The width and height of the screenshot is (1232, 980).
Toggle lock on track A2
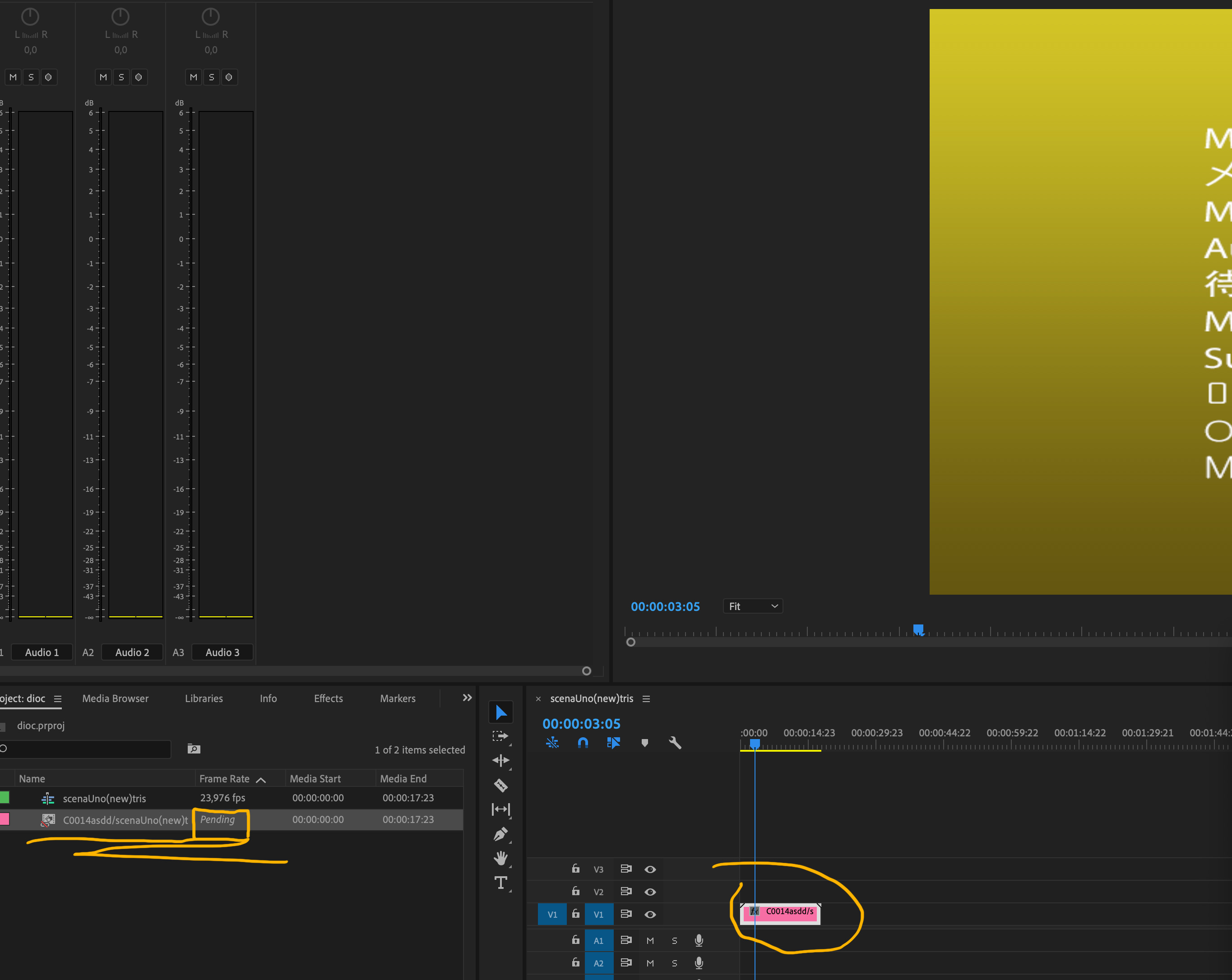[x=575, y=962]
